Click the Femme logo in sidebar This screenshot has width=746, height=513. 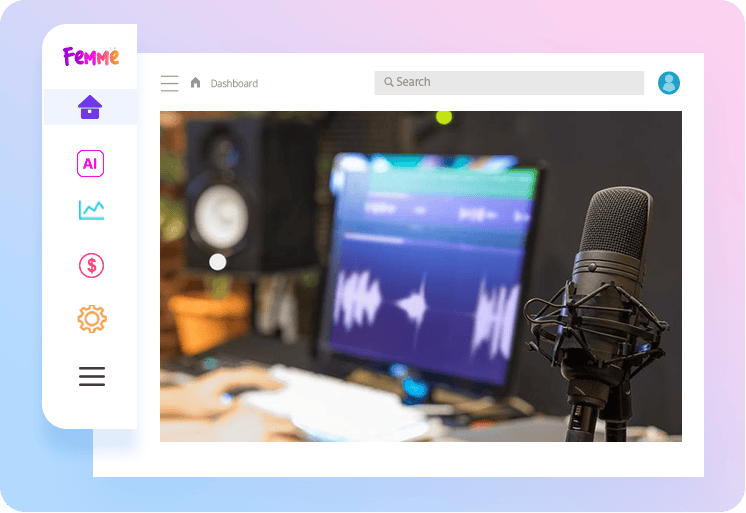[91, 56]
